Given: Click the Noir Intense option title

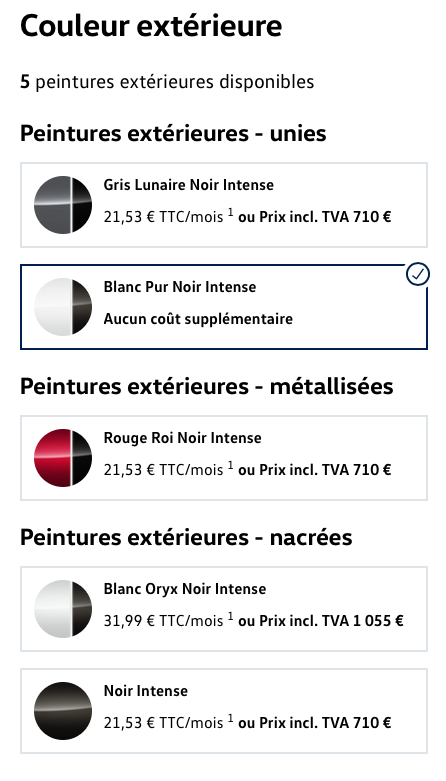Looking at the screenshot, I should (x=146, y=691).
